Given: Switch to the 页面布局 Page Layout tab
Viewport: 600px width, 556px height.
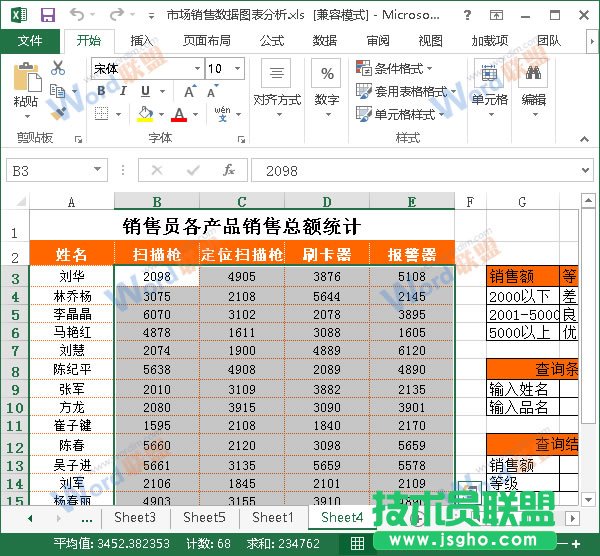Looking at the screenshot, I should tap(207, 41).
